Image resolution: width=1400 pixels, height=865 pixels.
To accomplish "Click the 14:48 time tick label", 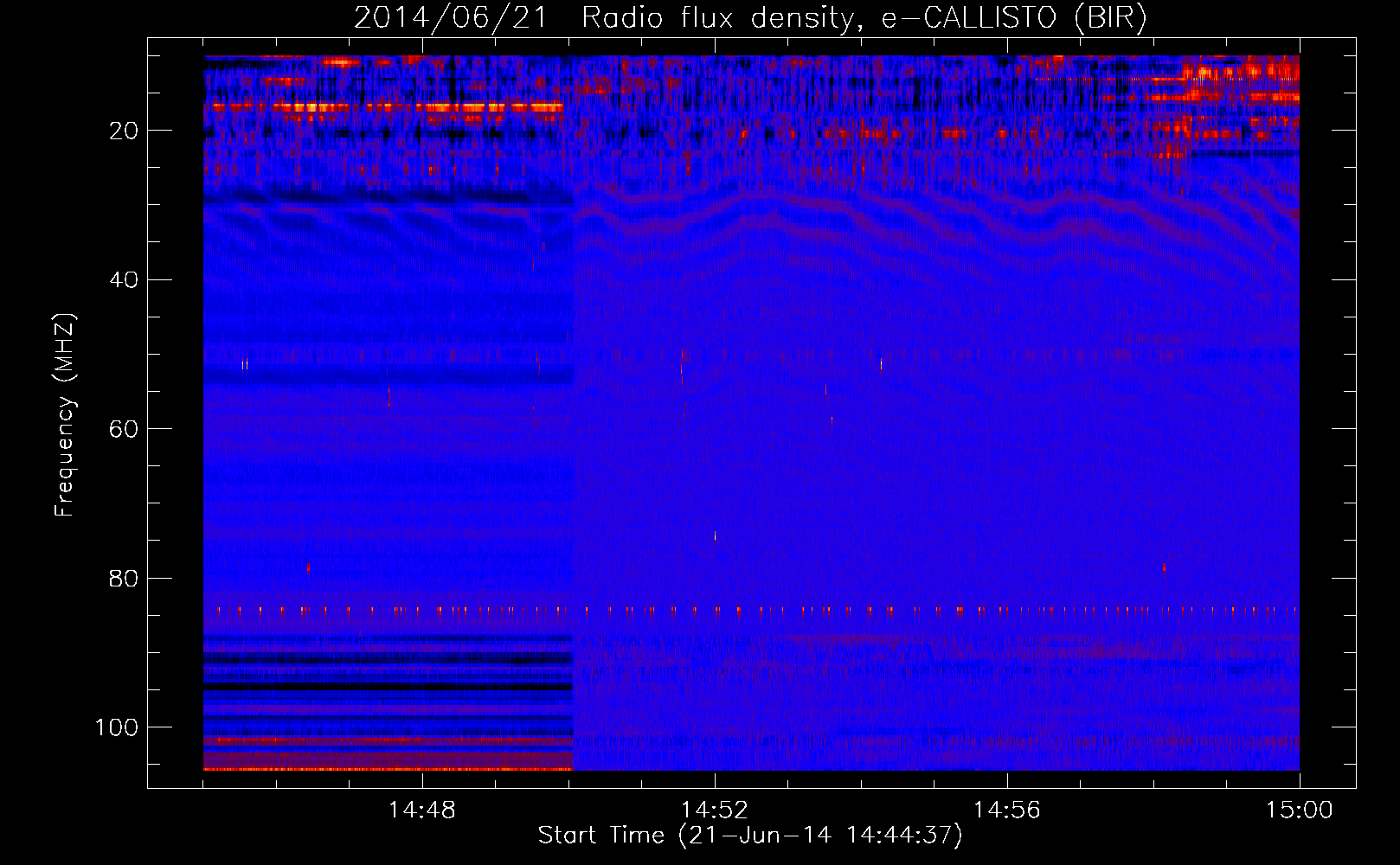I will (422, 810).
